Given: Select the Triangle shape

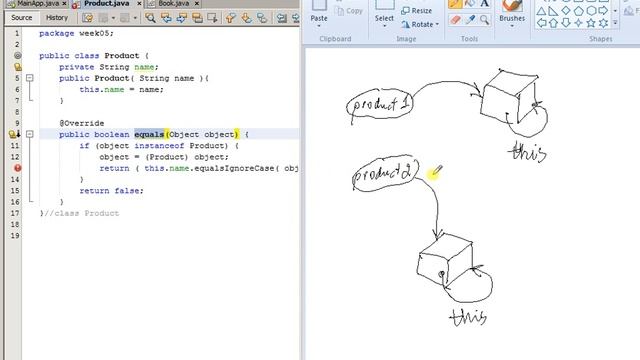Looking at the screenshot, I should pyautogui.click(x=541, y=11).
